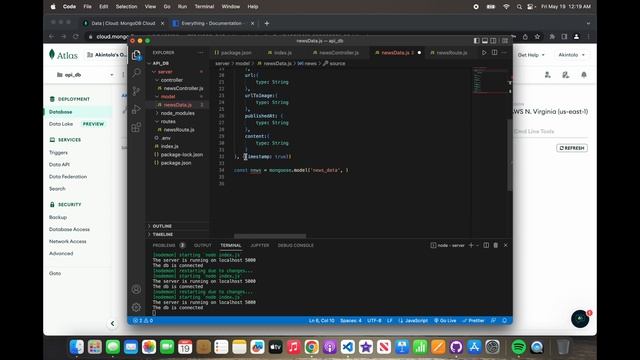Open the api_db project dropdown in Atlas
Image resolution: width=640 pixels, height=360 pixels.
[85, 75]
